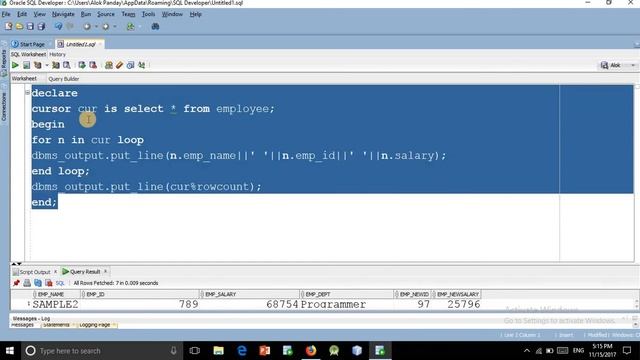Open the Source menu
Viewport: 640px width, 360px height.
(x=106, y=14)
